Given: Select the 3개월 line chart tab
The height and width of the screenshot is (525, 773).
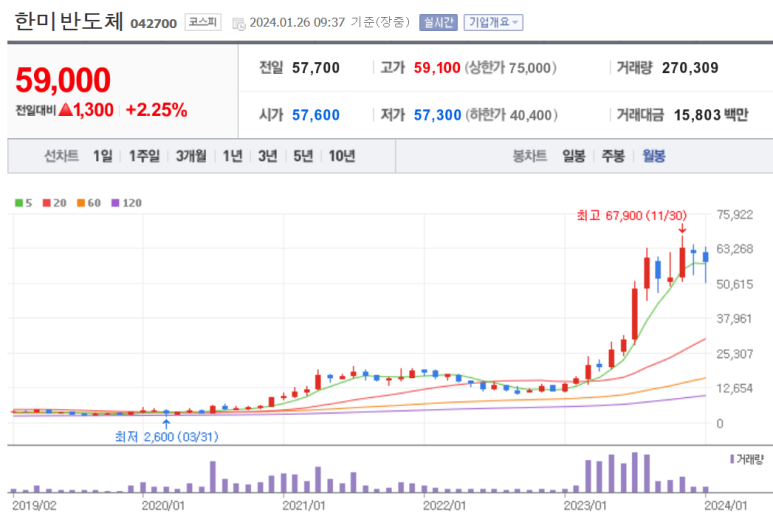Looking at the screenshot, I should click(191, 156).
